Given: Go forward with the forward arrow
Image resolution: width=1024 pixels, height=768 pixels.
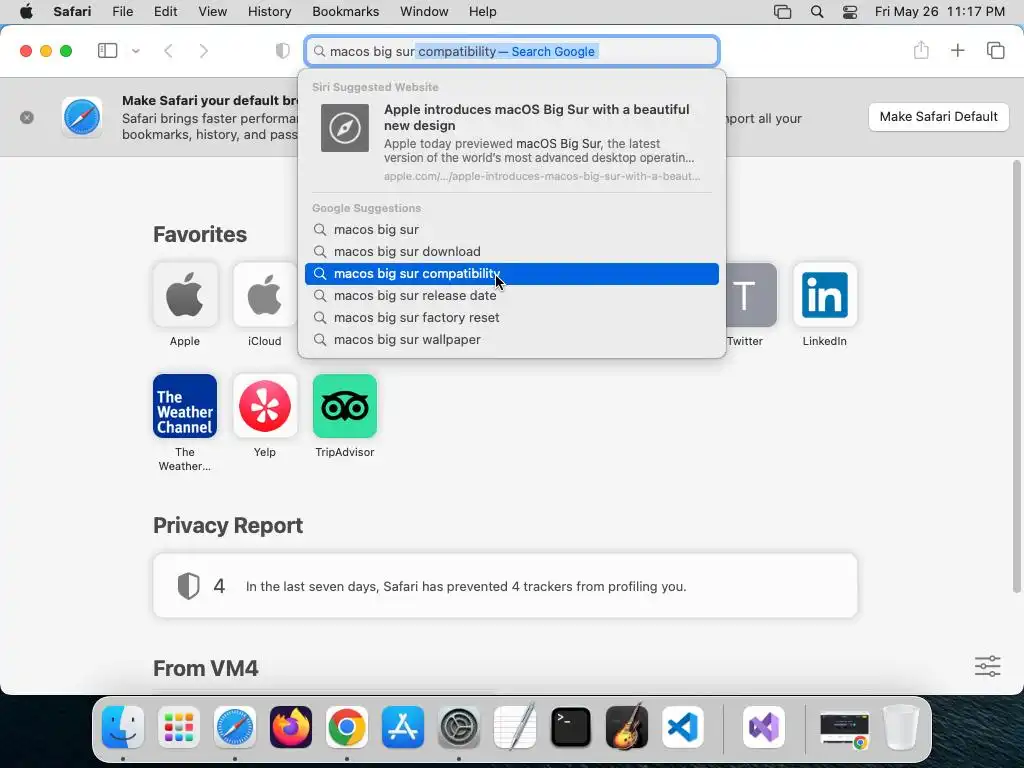Looking at the screenshot, I should (x=204, y=51).
